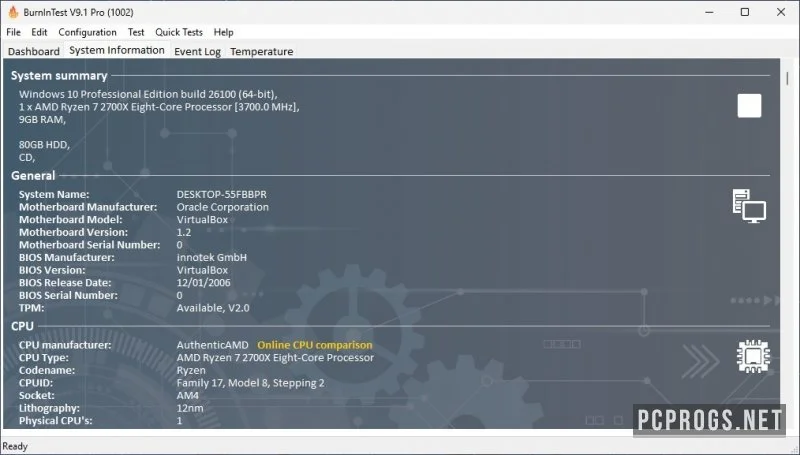Open the Temperature tab
Screen dimensions: 800x455
tap(262, 52)
